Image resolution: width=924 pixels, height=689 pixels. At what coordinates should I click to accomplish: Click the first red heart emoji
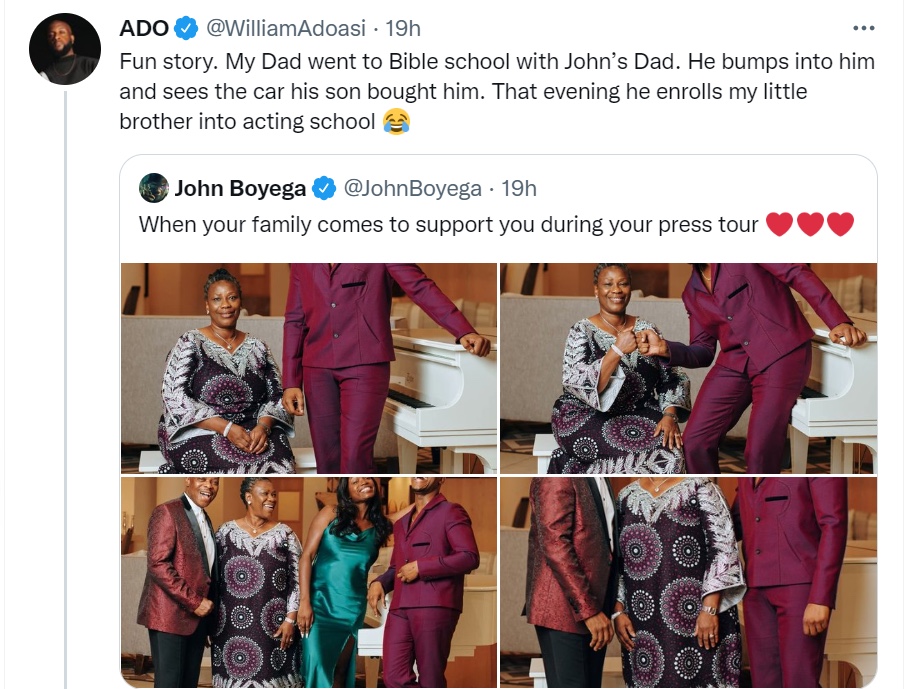coord(779,225)
